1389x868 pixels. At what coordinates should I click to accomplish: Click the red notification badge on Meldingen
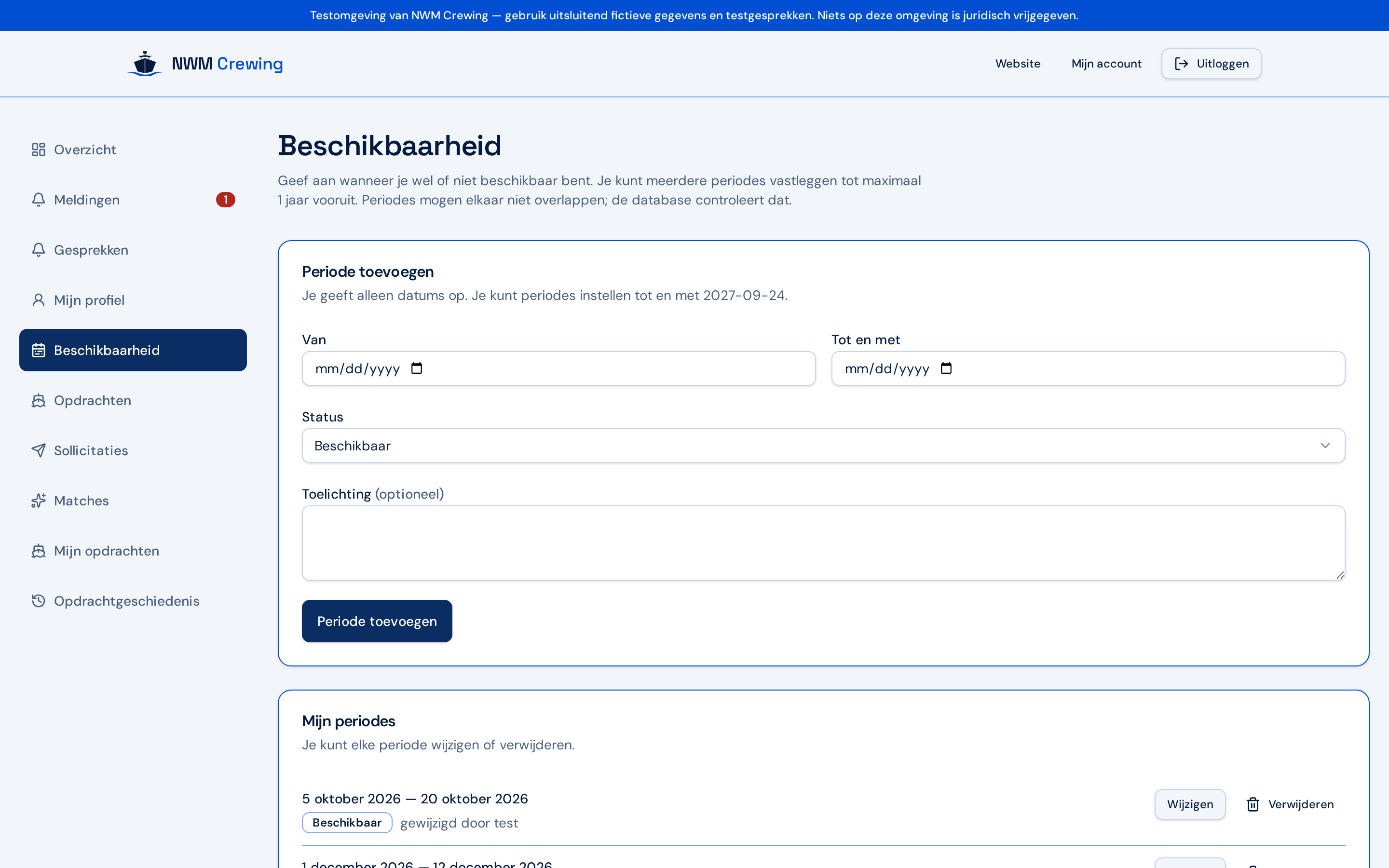[x=226, y=200]
